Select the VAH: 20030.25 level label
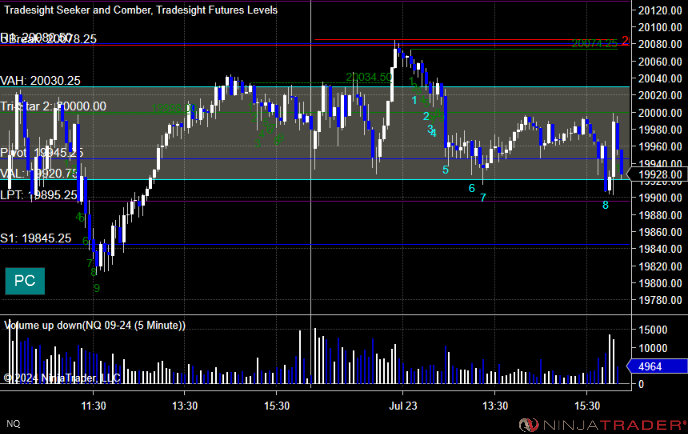The width and height of the screenshot is (688, 434). click(x=40, y=81)
